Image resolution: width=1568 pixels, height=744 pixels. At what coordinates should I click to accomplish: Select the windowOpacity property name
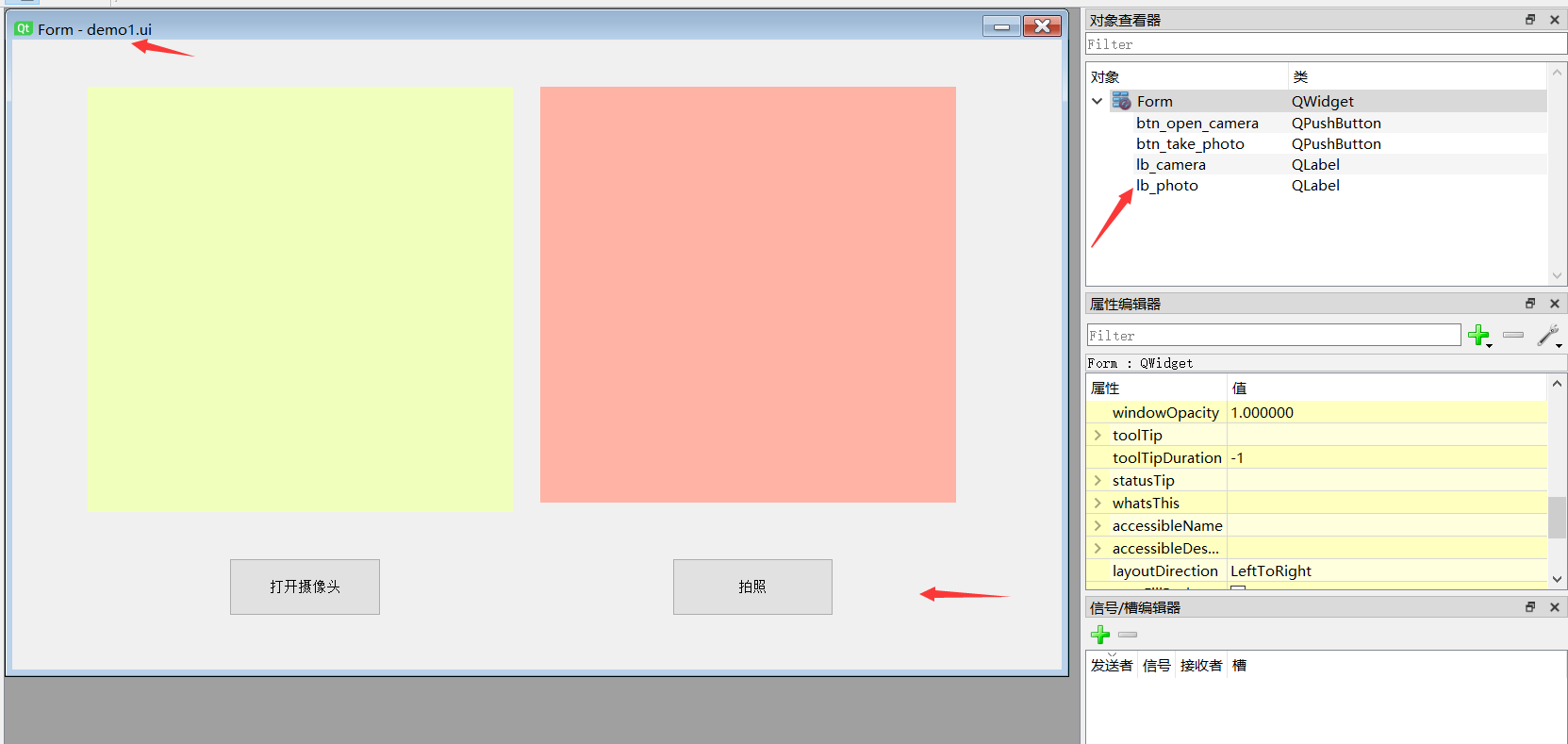click(1165, 412)
